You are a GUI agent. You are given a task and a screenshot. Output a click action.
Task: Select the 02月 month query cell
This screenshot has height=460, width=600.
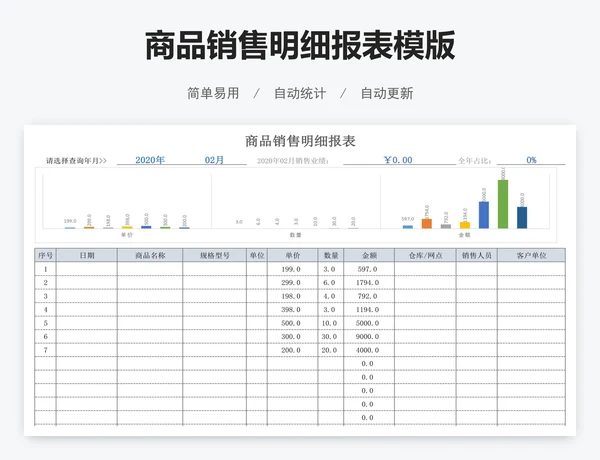tap(214, 160)
